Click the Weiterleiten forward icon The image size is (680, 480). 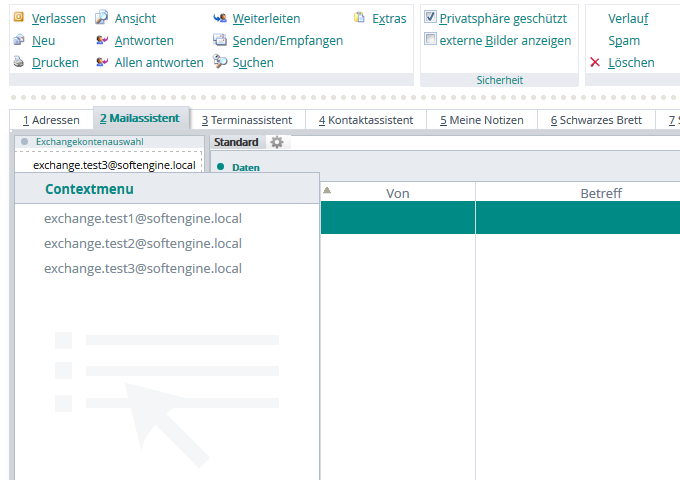tap(220, 18)
